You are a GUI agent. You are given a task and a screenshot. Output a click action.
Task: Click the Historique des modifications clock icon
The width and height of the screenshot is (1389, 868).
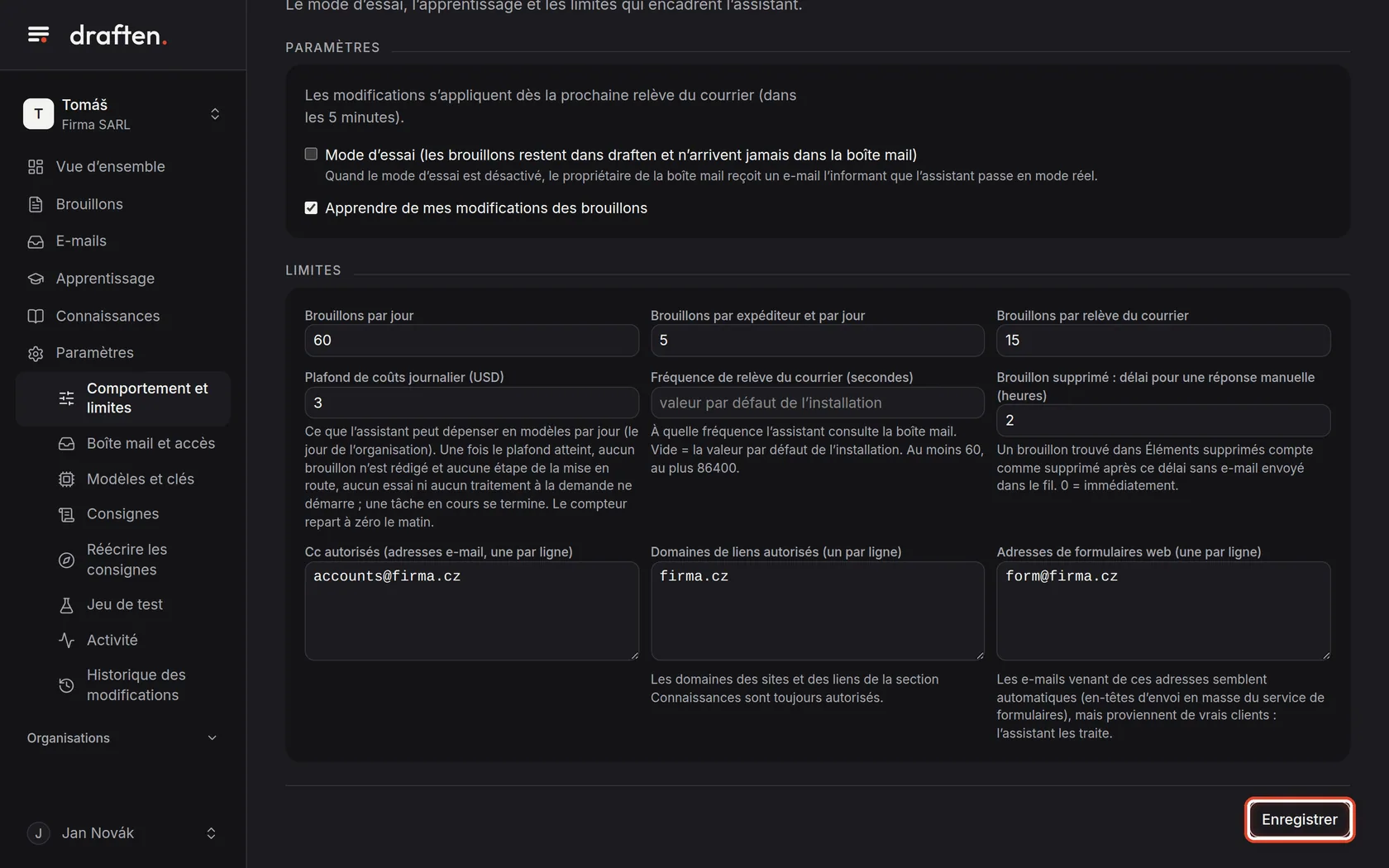[x=67, y=685]
